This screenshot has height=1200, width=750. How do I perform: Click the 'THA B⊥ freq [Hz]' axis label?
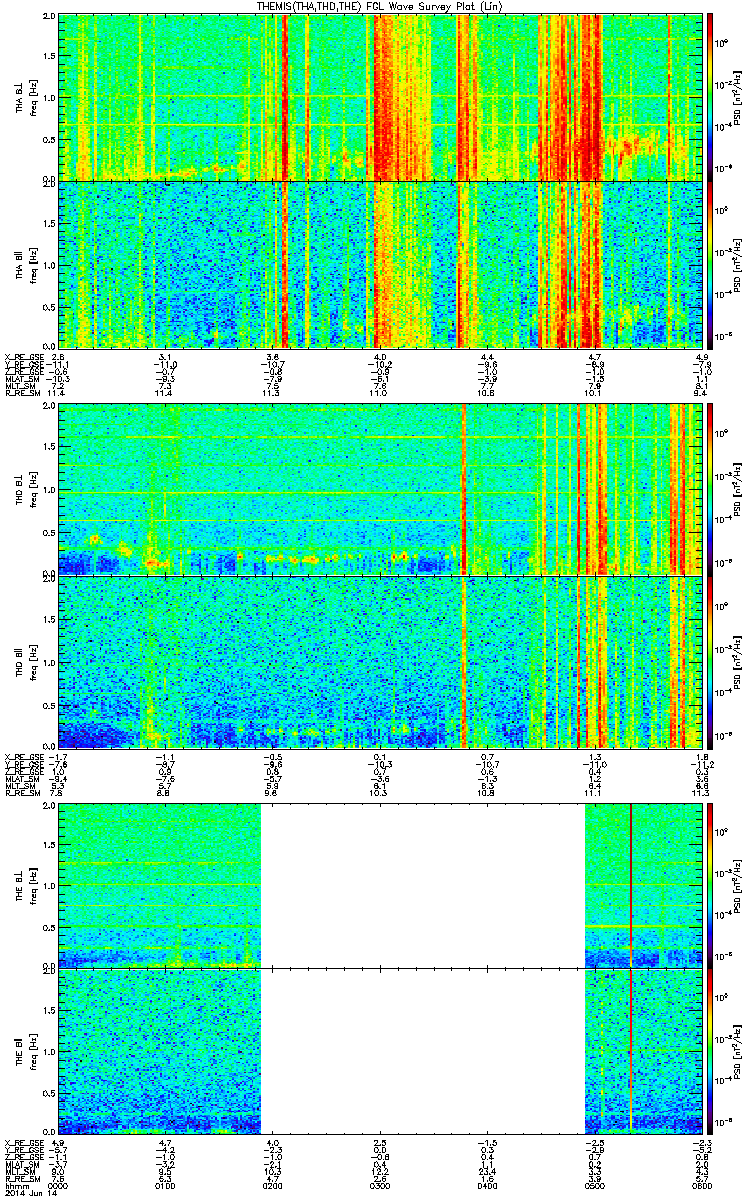coord(25,97)
